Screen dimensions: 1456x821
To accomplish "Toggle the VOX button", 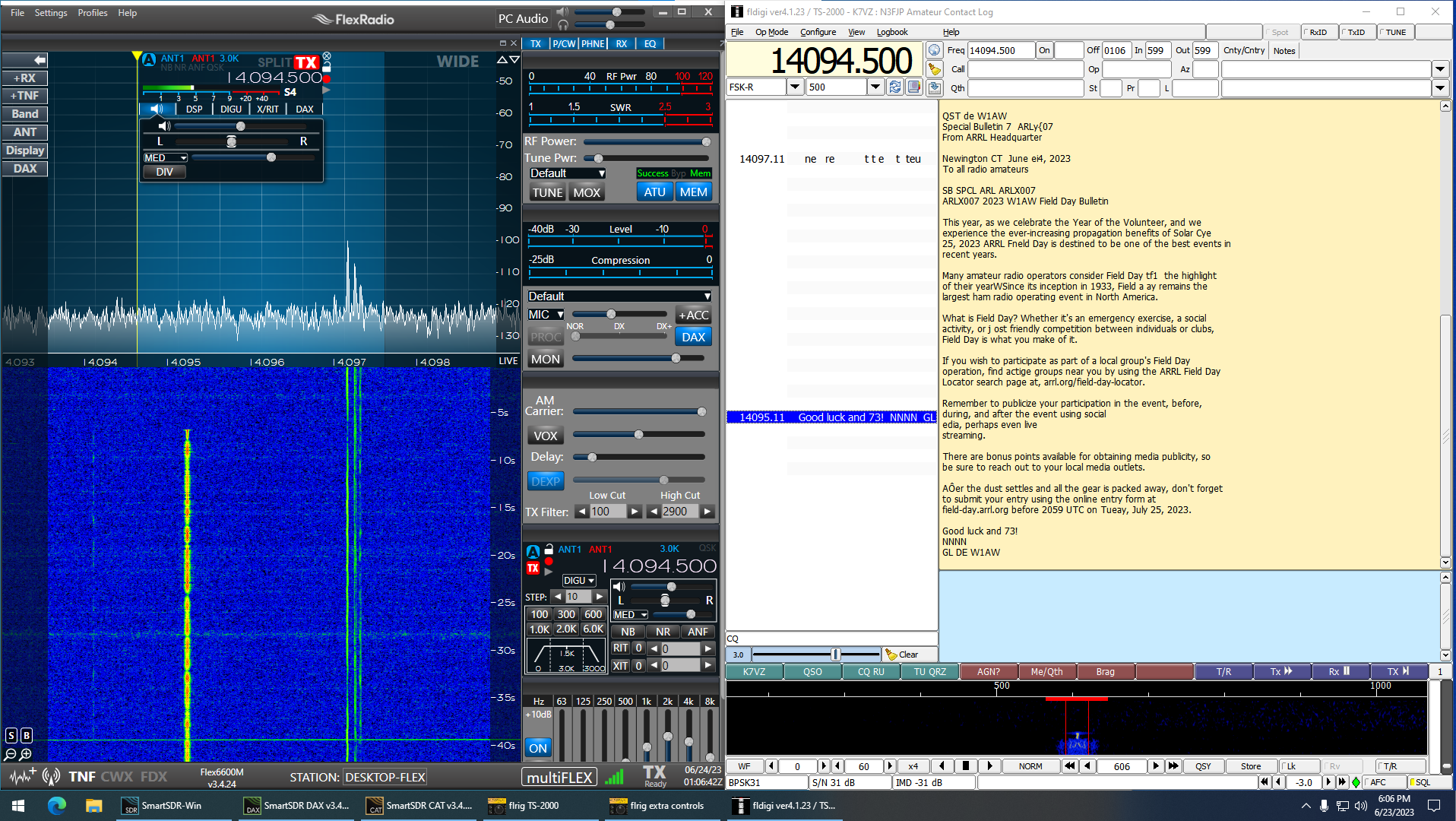I will (546, 436).
